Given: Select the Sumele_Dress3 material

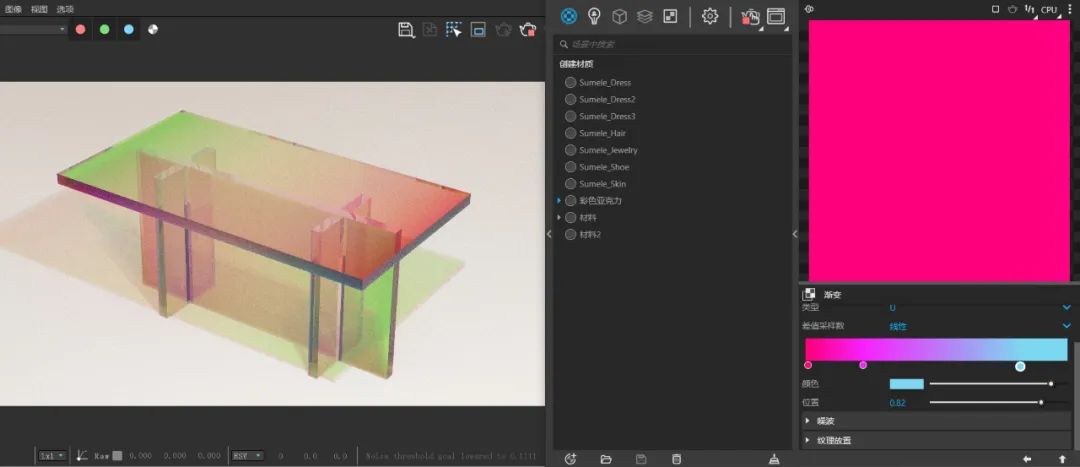Looking at the screenshot, I should point(607,116).
